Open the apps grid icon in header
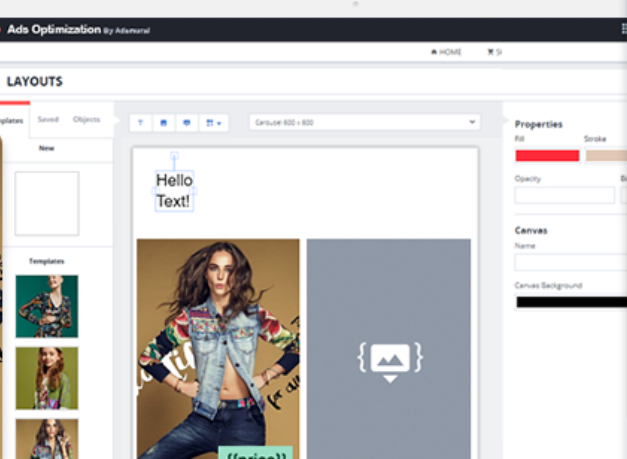The image size is (627, 459). 624,29
